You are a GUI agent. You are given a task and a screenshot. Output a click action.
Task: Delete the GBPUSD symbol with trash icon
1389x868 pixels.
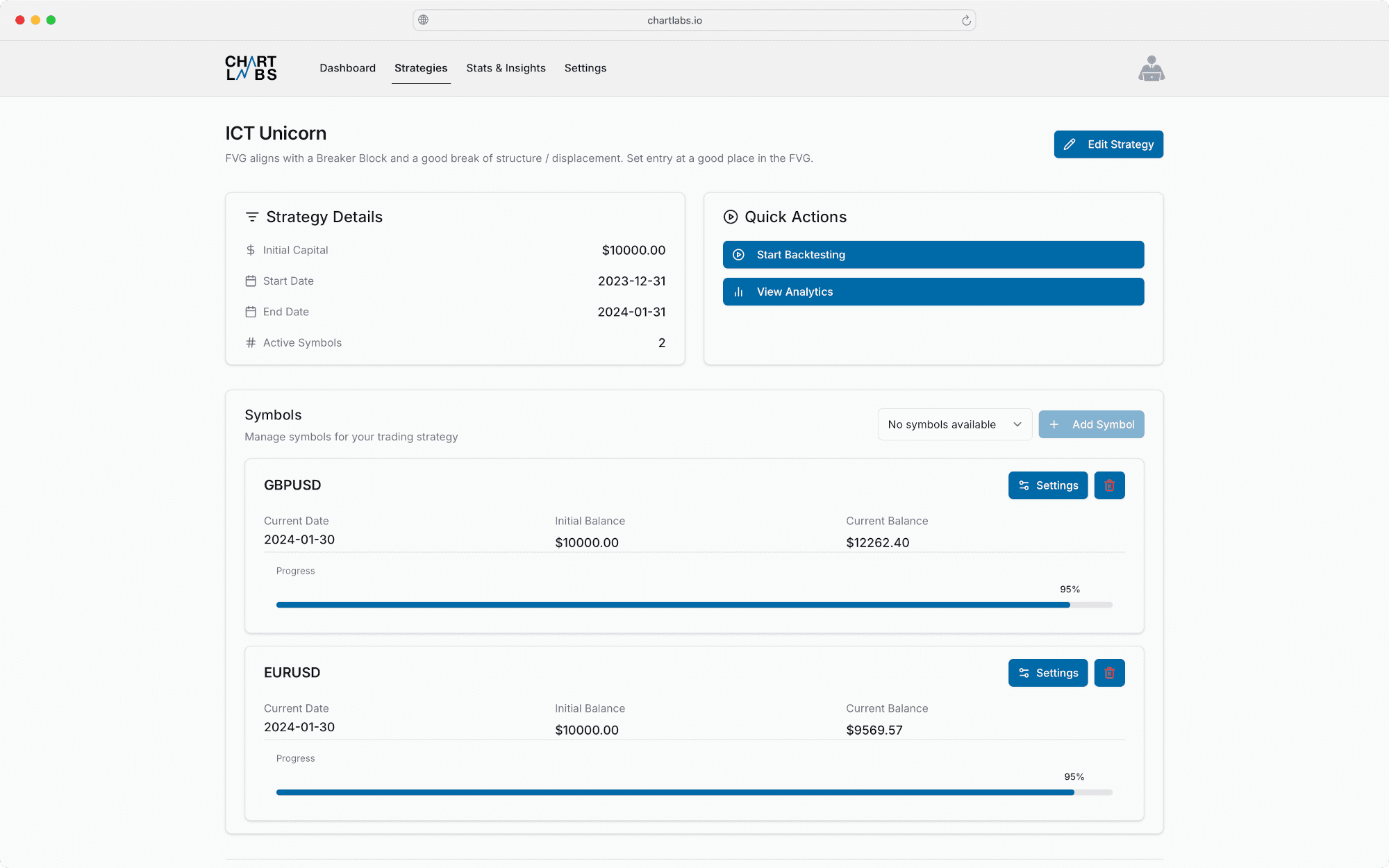point(1109,485)
